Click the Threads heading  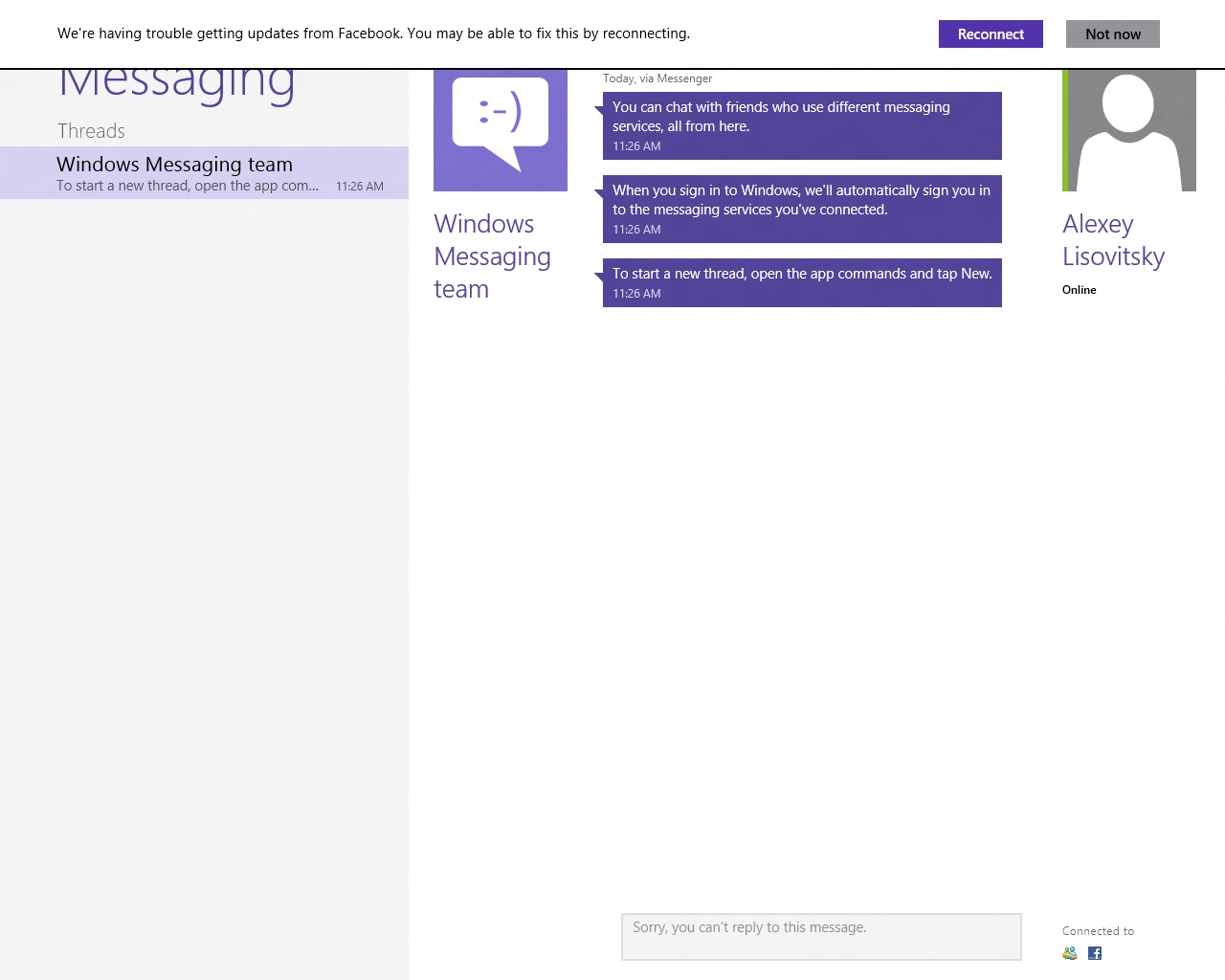click(x=91, y=131)
